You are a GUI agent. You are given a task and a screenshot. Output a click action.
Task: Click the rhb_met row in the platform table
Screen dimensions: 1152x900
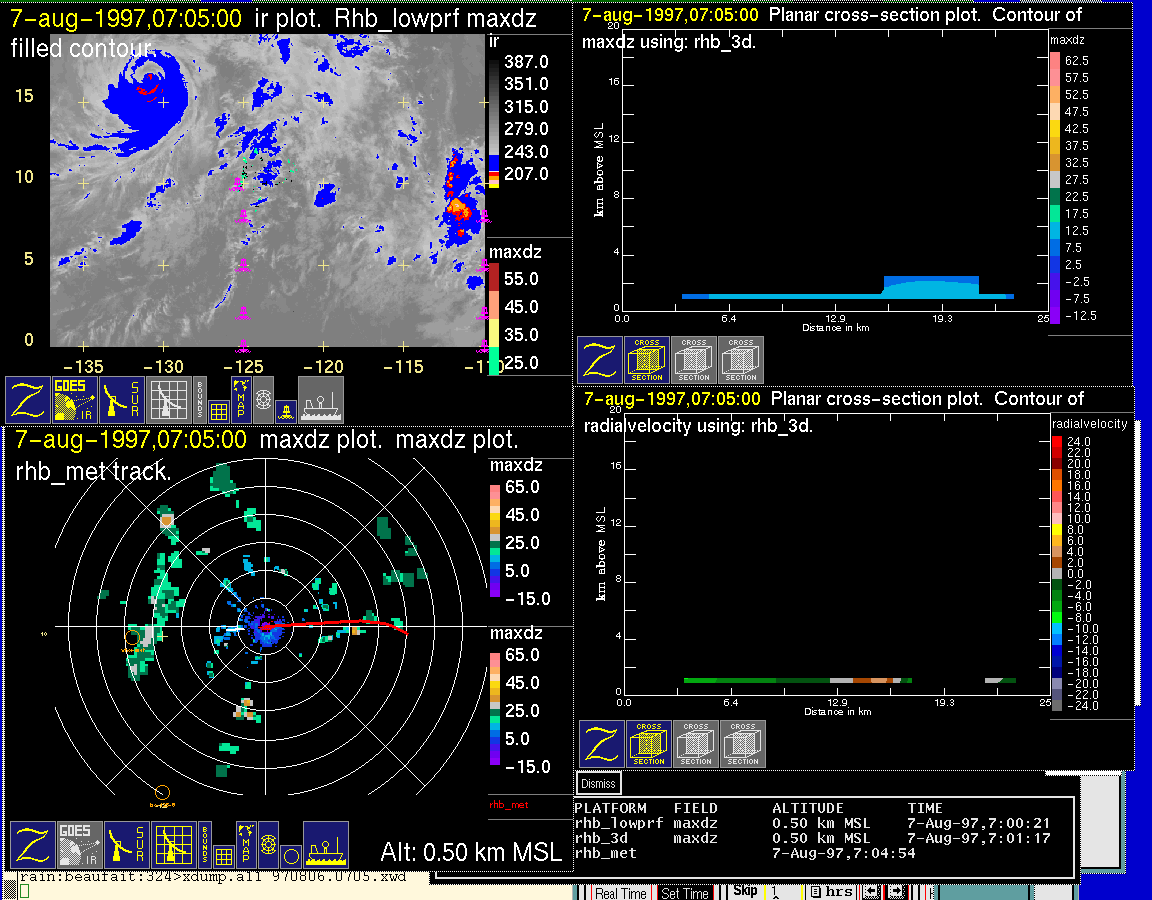point(745,853)
